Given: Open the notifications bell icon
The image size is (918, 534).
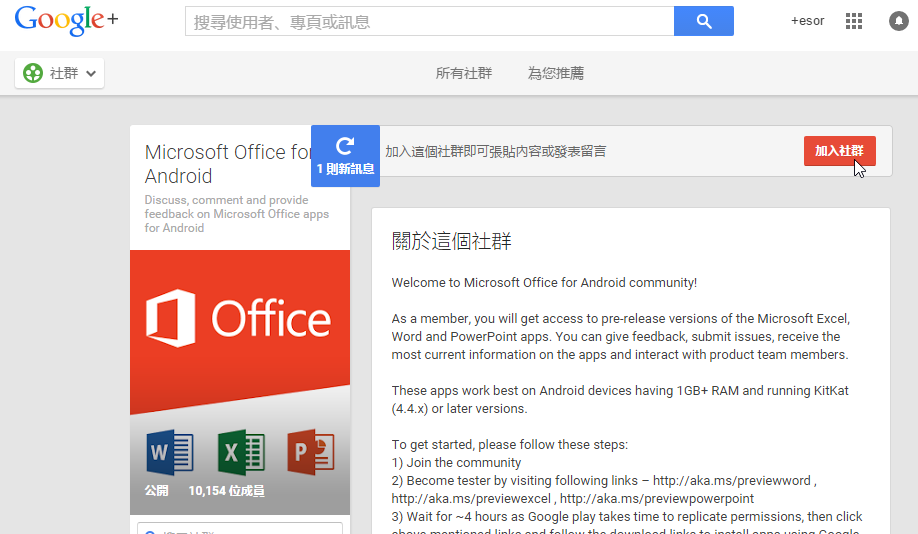Looking at the screenshot, I should click(x=898, y=21).
